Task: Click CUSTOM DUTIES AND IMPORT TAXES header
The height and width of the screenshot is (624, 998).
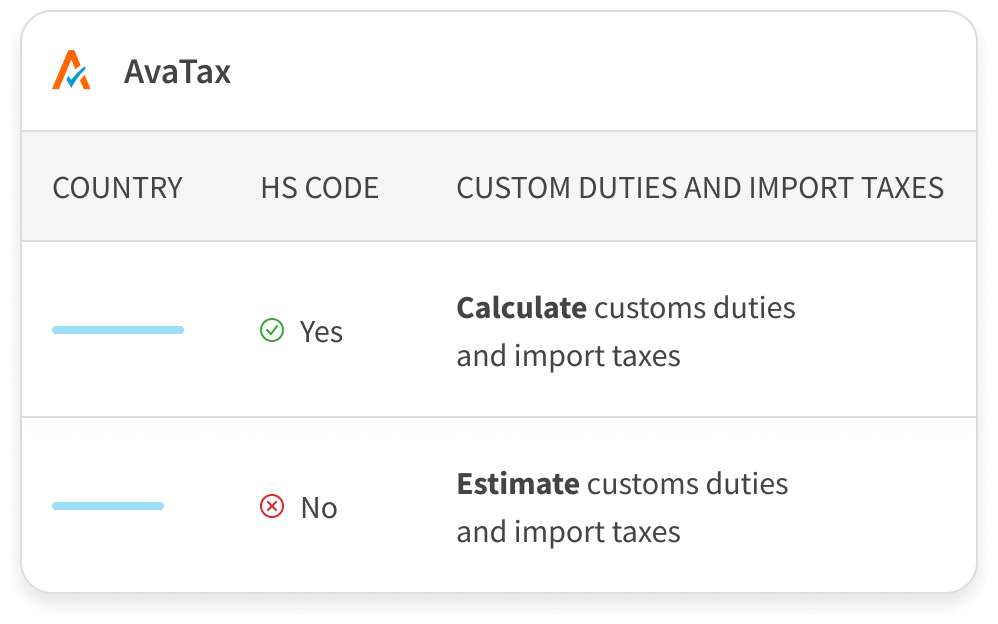Action: [700, 187]
